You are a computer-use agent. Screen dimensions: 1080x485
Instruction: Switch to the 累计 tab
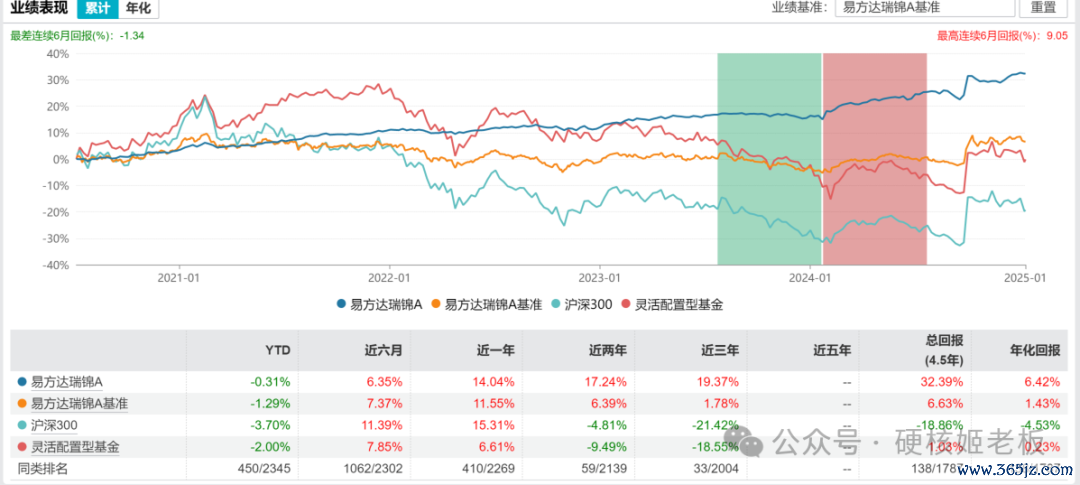[97, 8]
